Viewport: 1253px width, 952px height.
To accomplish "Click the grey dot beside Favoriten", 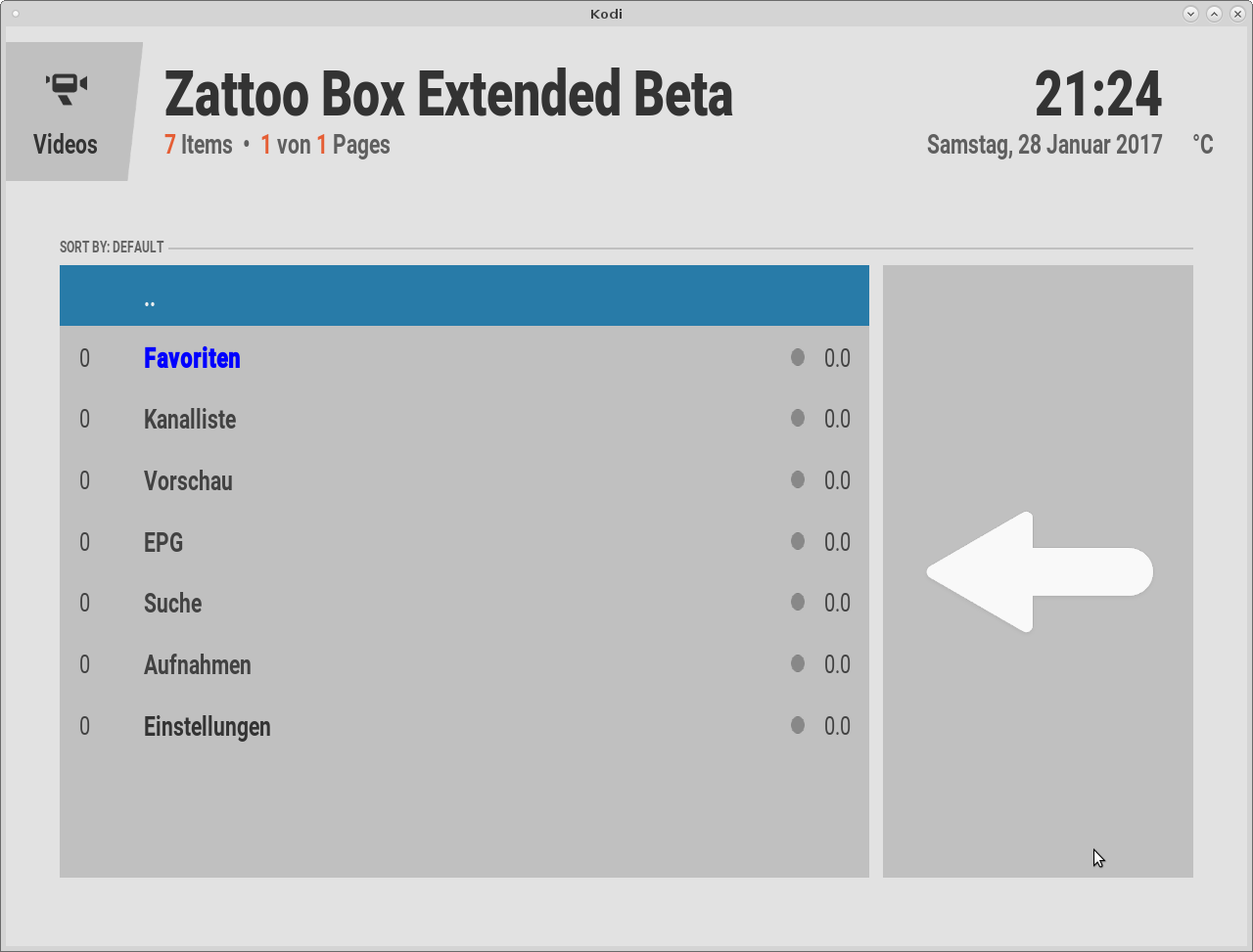I will tap(798, 357).
